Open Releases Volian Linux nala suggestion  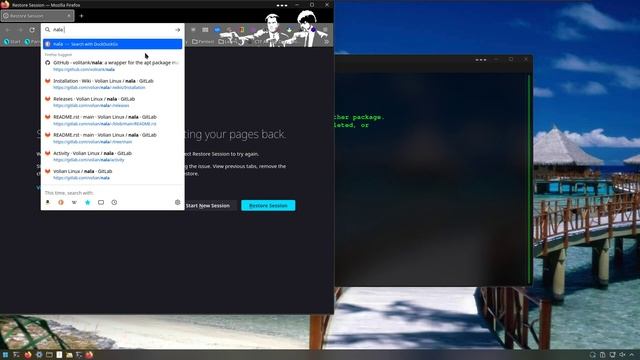[x=113, y=102]
